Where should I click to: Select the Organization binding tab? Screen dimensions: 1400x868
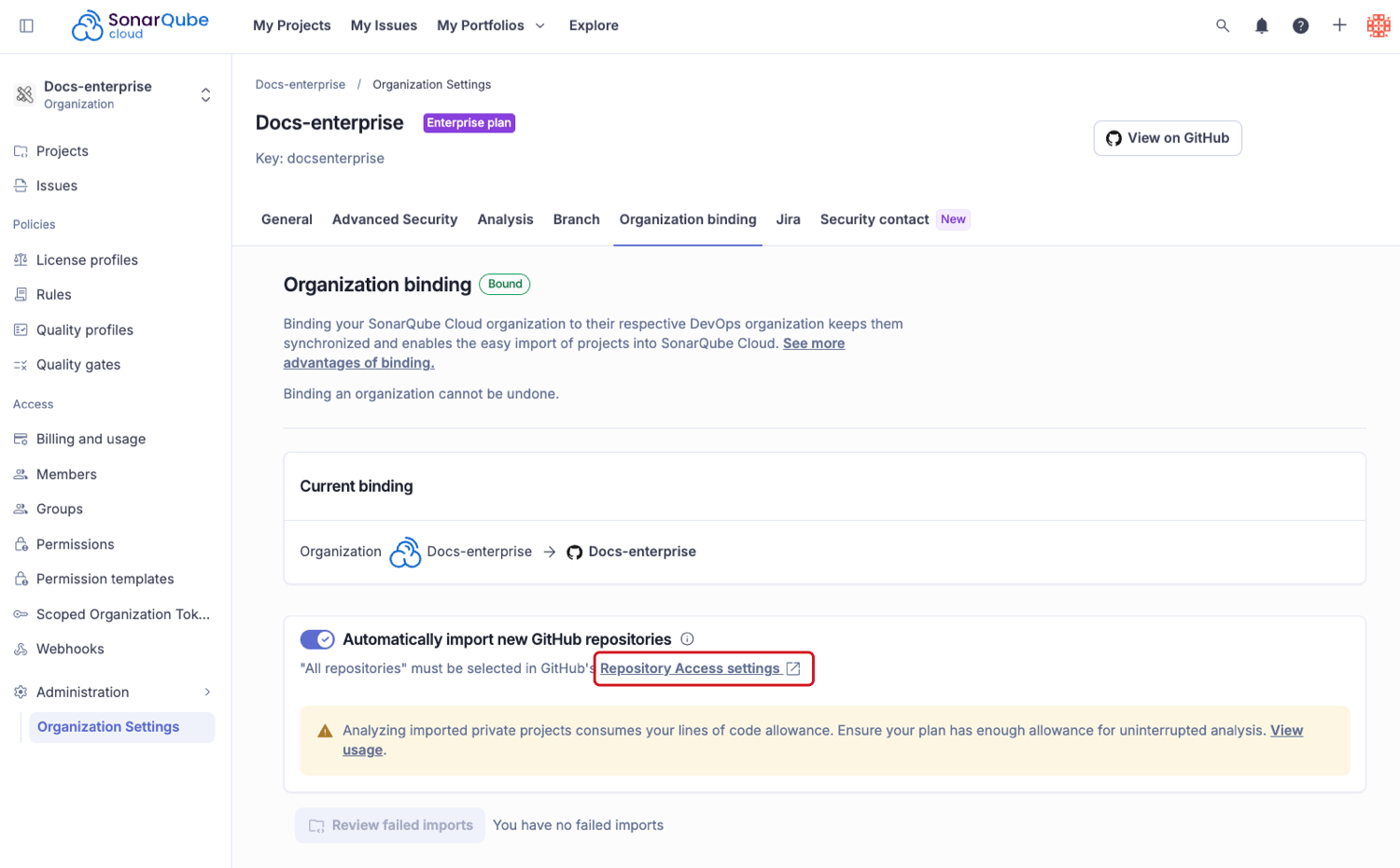point(688,219)
